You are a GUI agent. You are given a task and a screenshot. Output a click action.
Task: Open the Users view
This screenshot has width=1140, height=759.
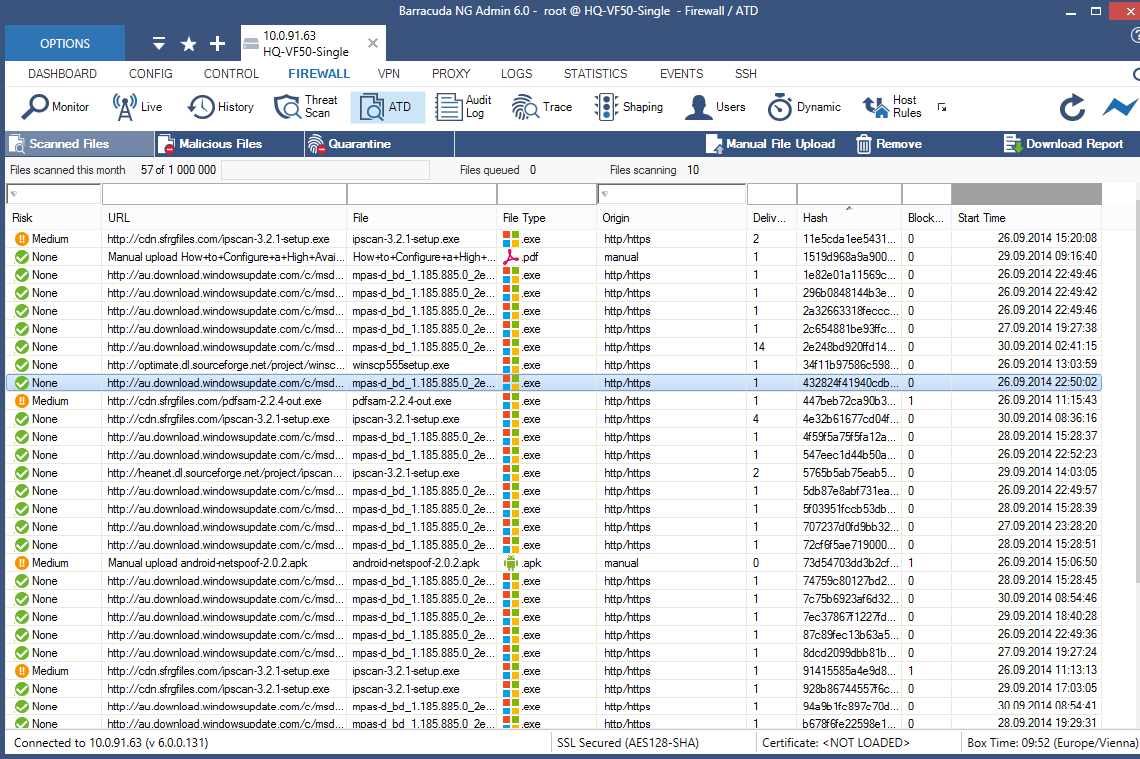click(715, 107)
